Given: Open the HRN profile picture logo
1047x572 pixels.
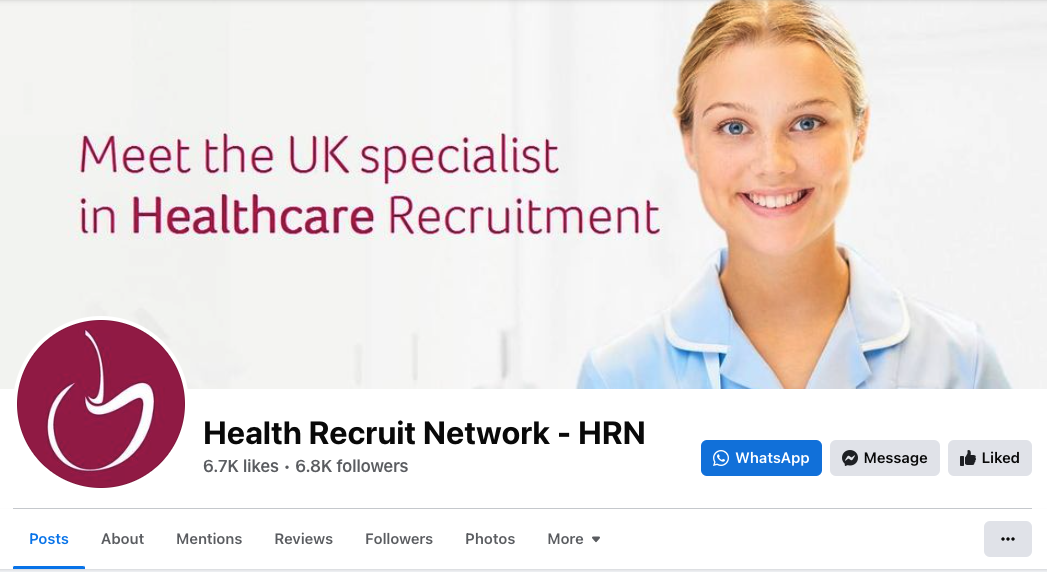Looking at the screenshot, I should pyautogui.click(x=101, y=404).
